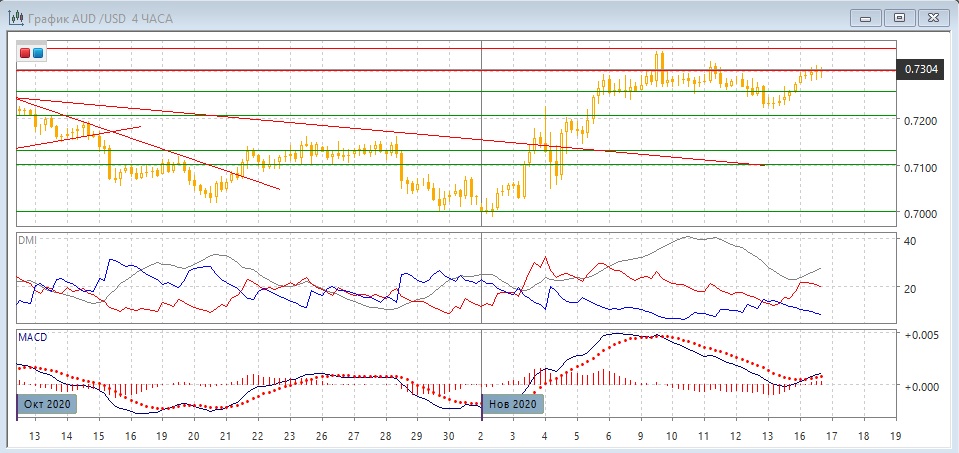Screen dimensions: 959x453
Task: Click date 2 on the time axis
Action: 482,437
